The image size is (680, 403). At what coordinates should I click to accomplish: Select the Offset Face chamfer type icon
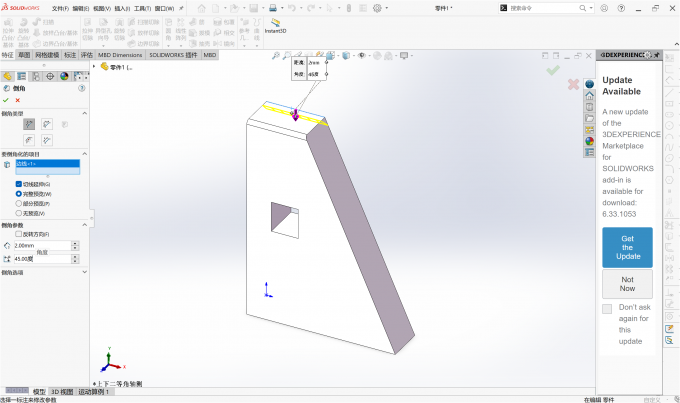point(29,140)
